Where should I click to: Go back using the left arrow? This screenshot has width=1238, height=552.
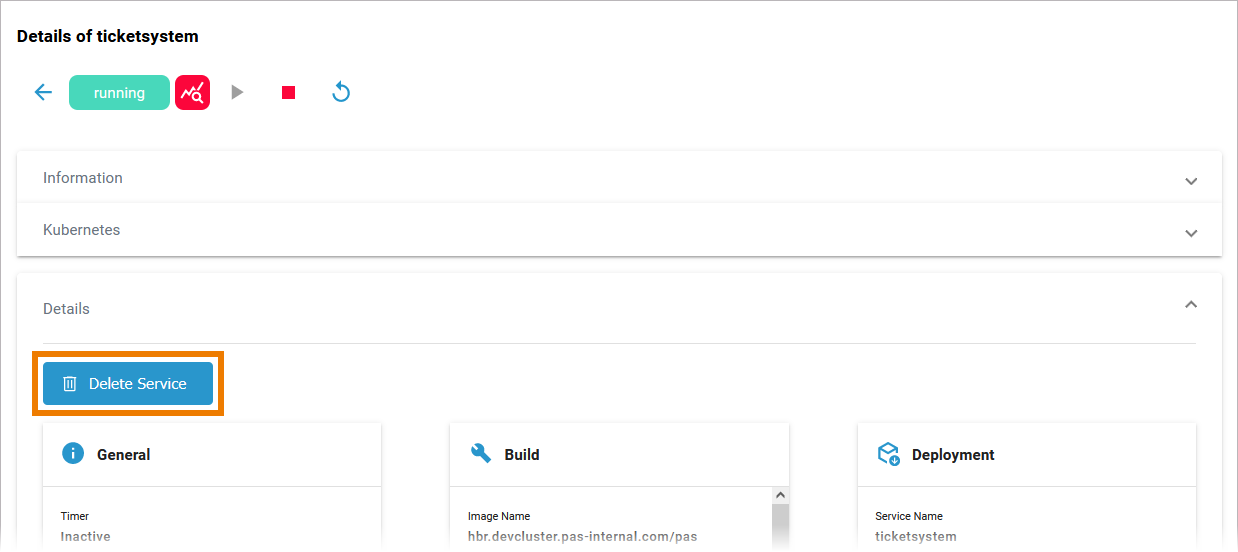pyautogui.click(x=43, y=93)
